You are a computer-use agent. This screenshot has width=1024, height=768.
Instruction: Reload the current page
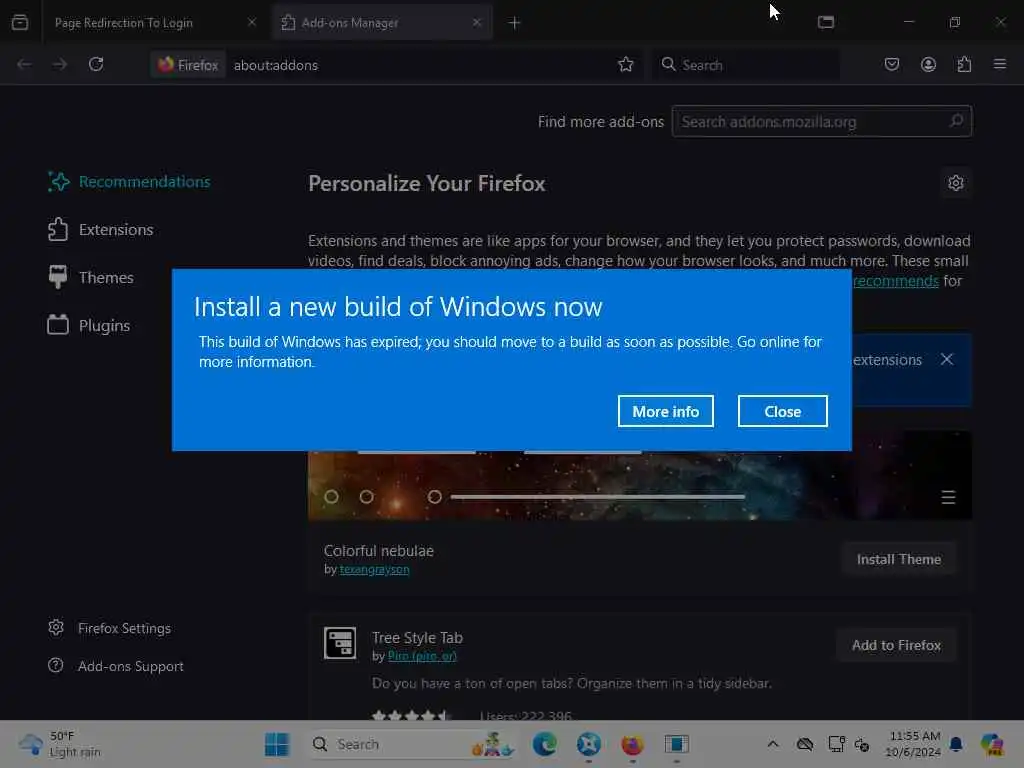[x=96, y=64]
